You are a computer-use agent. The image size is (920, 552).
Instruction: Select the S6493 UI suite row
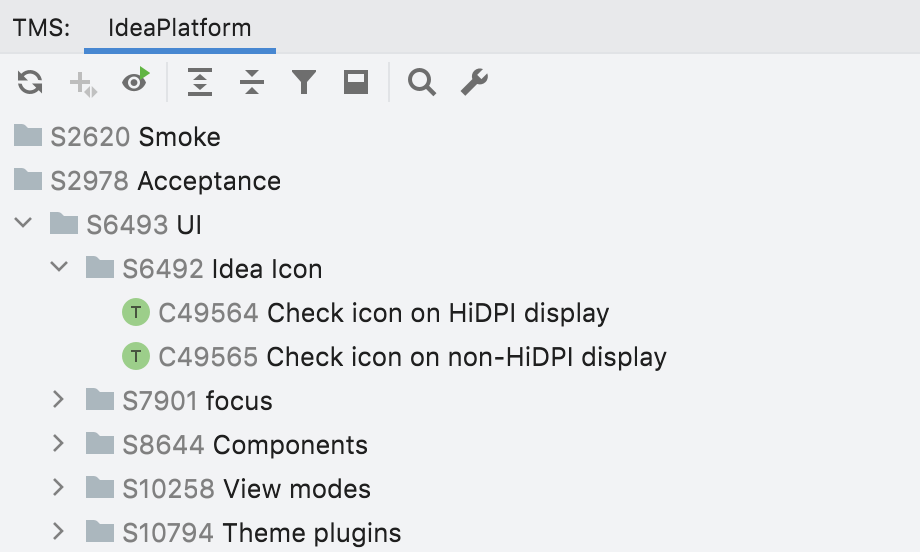[460, 225]
